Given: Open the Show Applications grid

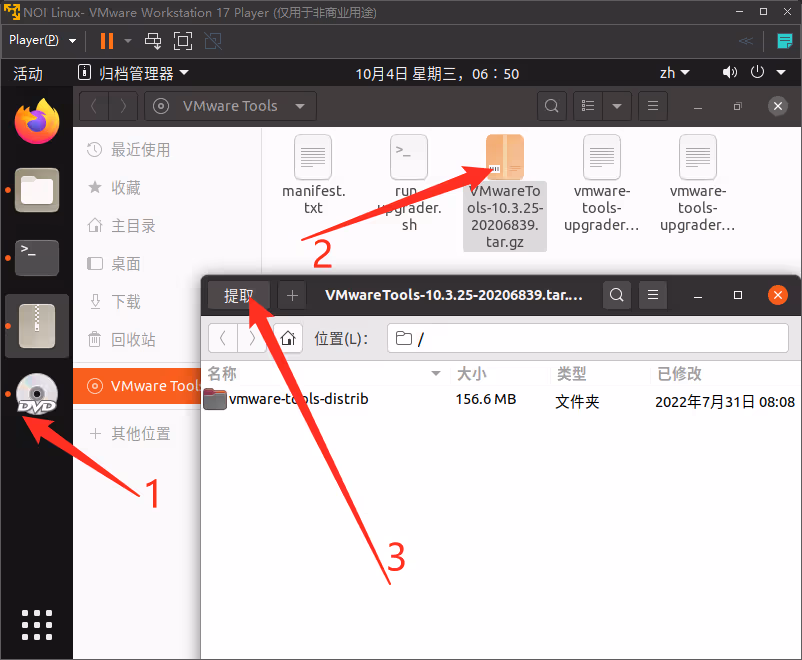Looking at the screenshot, I should 37,623.
